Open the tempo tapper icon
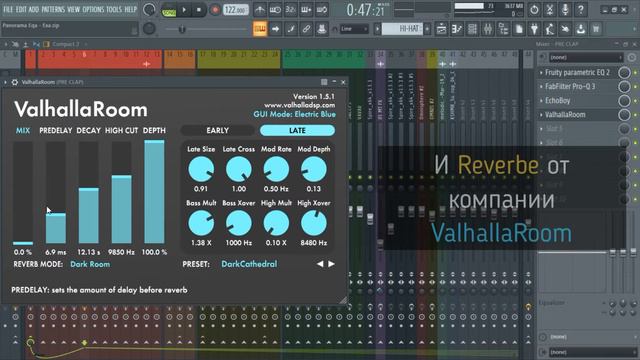 (x=550, y=29)
